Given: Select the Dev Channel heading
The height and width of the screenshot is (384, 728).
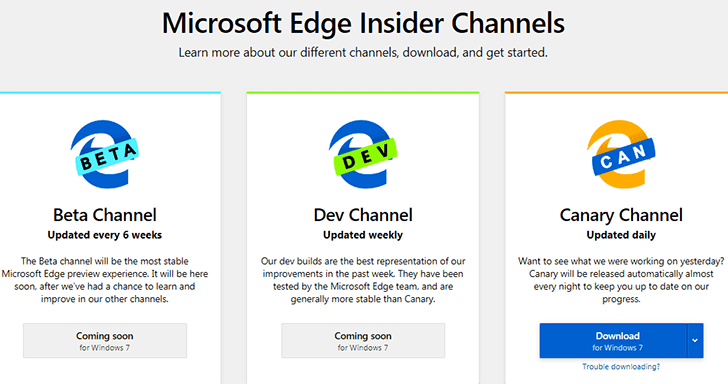Looking at the screenshot, I should pyautogui.click(x=363, y=215).
